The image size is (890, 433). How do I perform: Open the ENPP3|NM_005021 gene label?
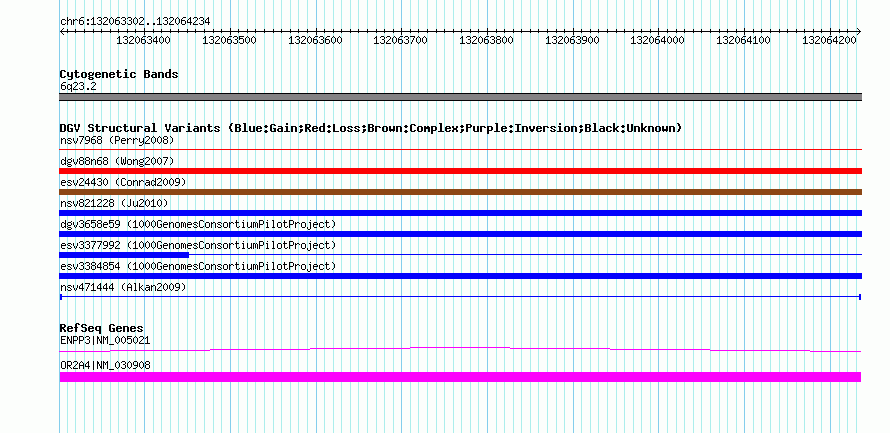click(x=105, y=340)
